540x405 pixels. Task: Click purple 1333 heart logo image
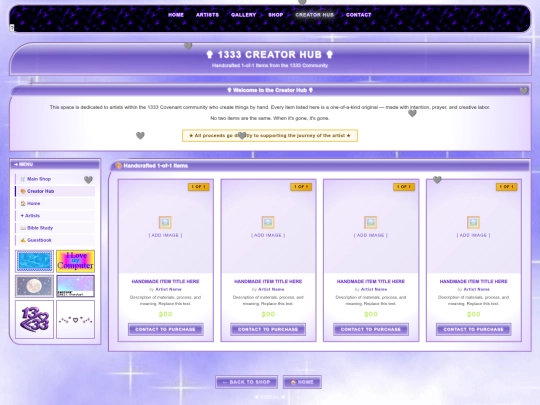click(34, 319)
